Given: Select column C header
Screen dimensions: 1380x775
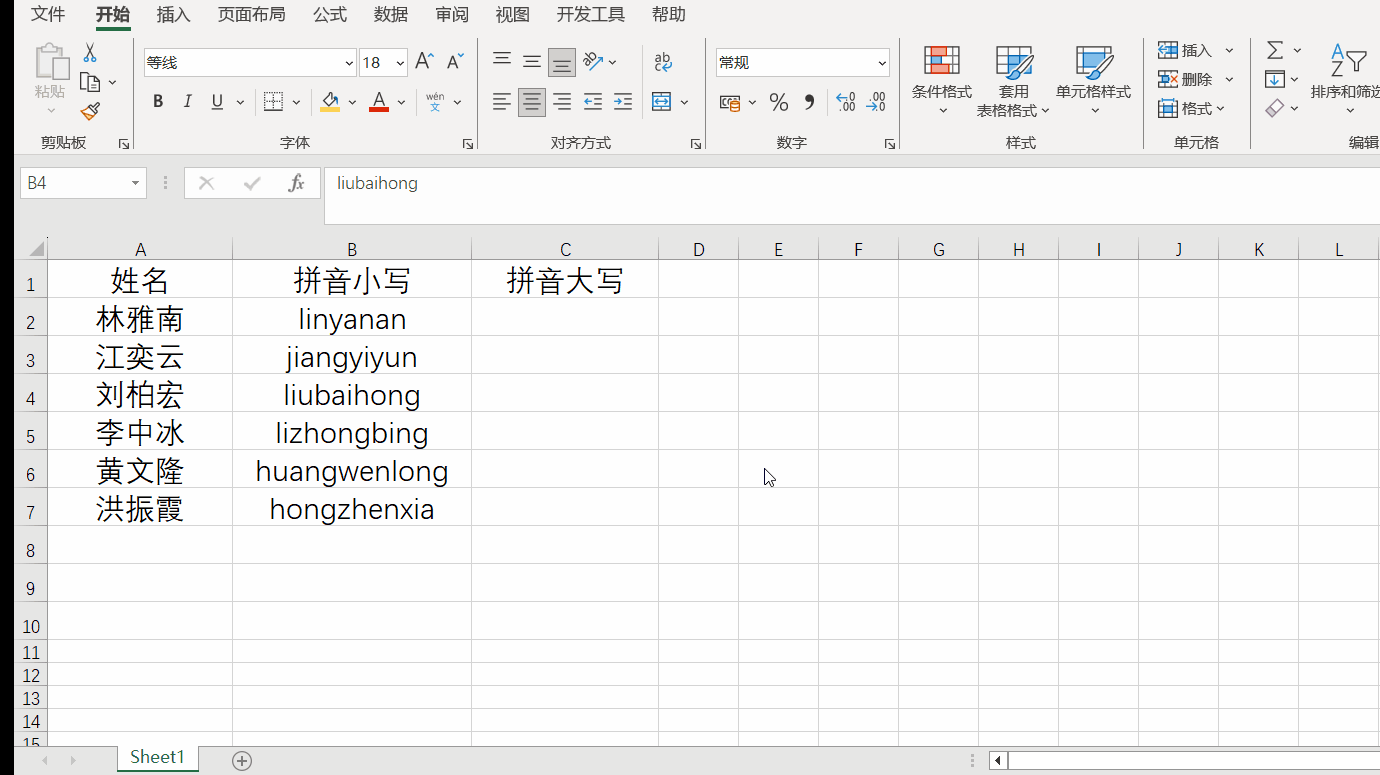Looking at the screenshot, I should click(565, 250).
